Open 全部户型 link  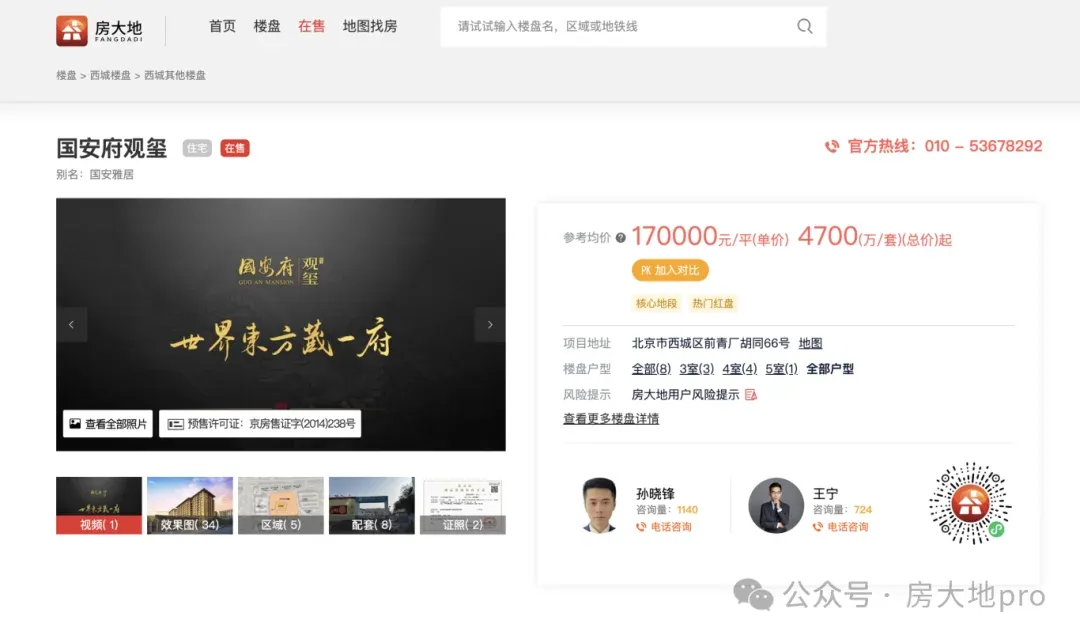click(830, 368)
